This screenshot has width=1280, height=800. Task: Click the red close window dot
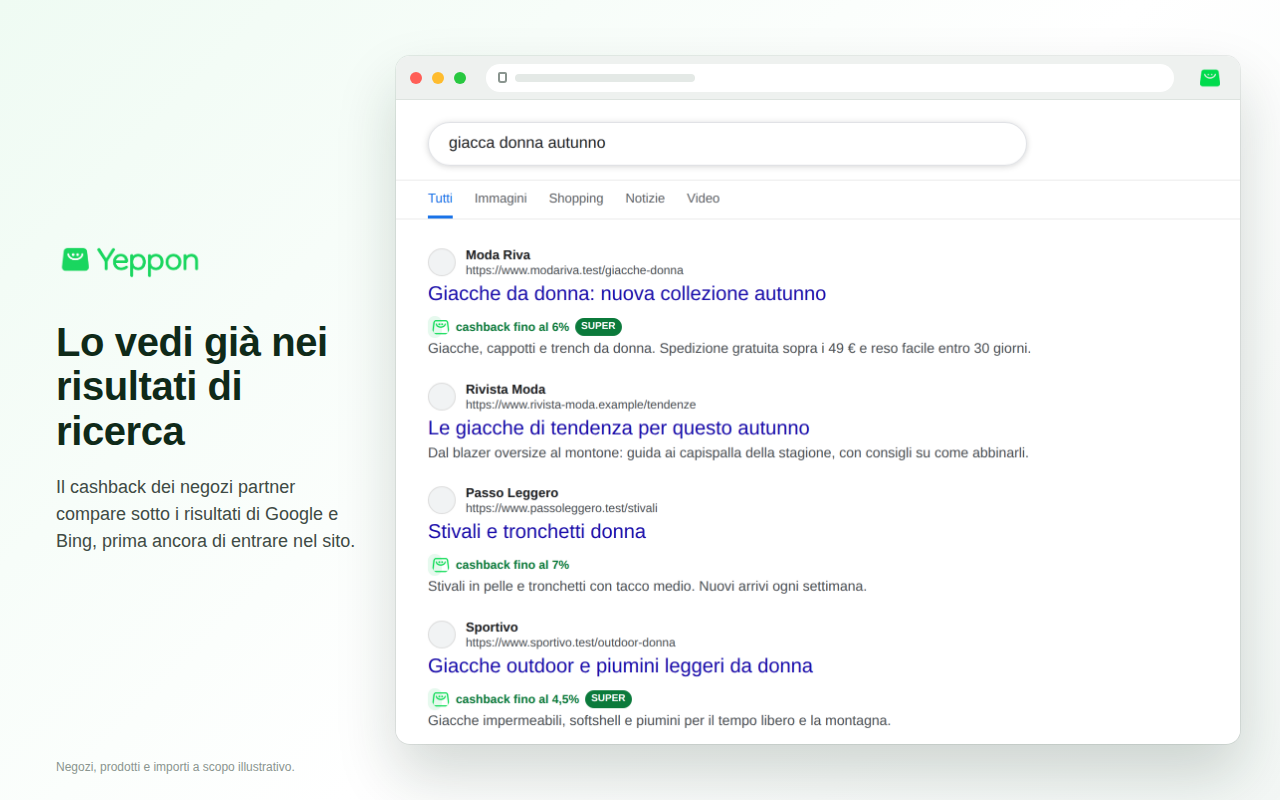(416, 78)
